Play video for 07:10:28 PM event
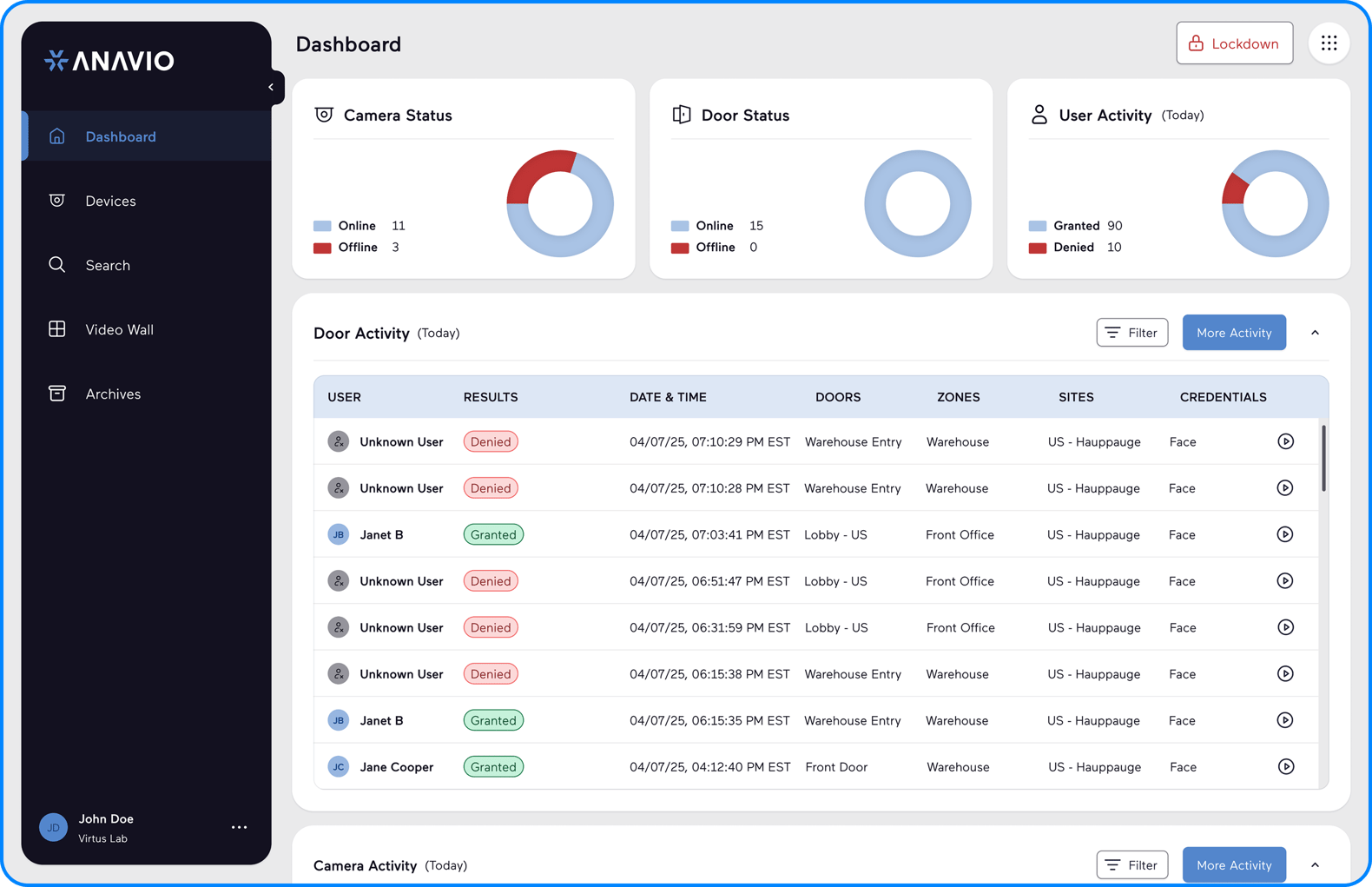 click(x=1285, y=488)
